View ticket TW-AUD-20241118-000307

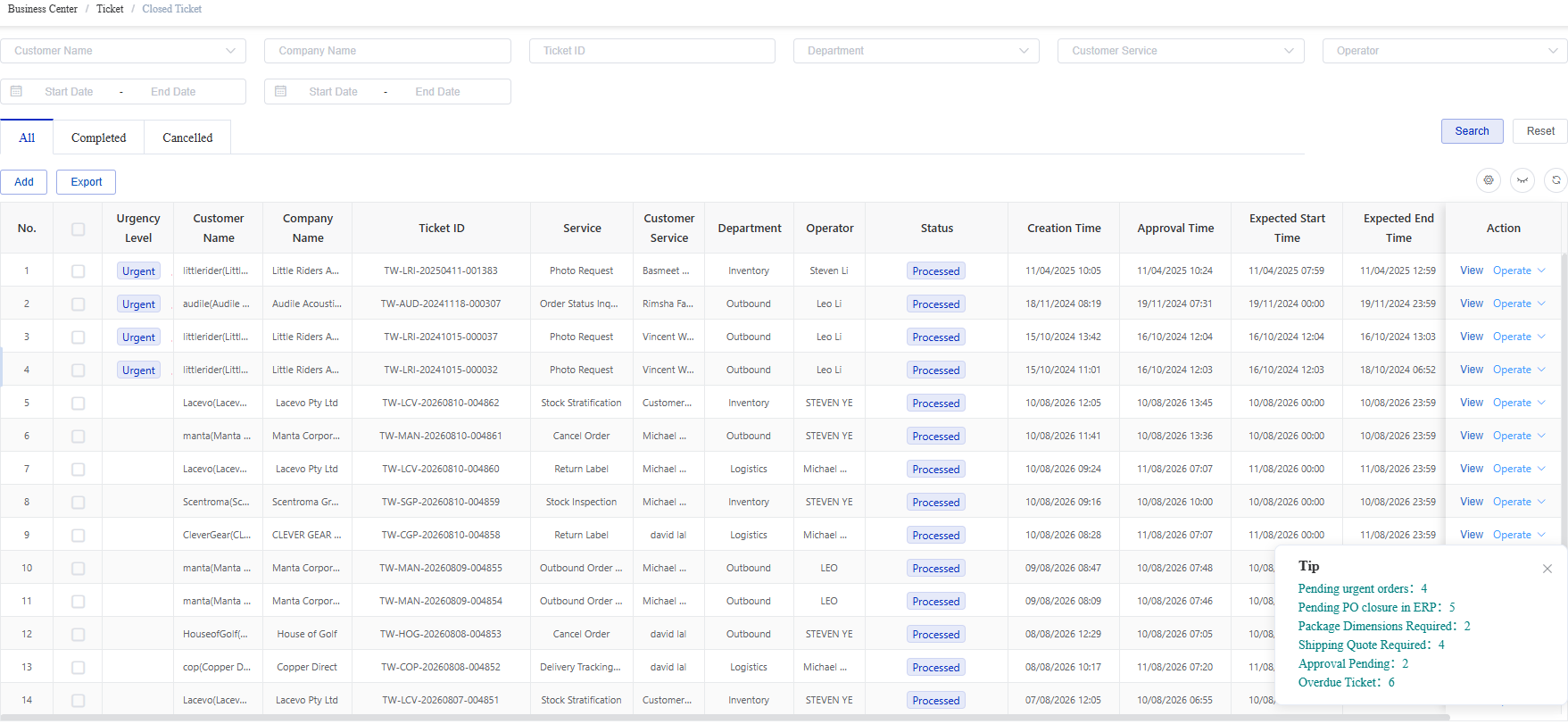tap(1471, 304)
